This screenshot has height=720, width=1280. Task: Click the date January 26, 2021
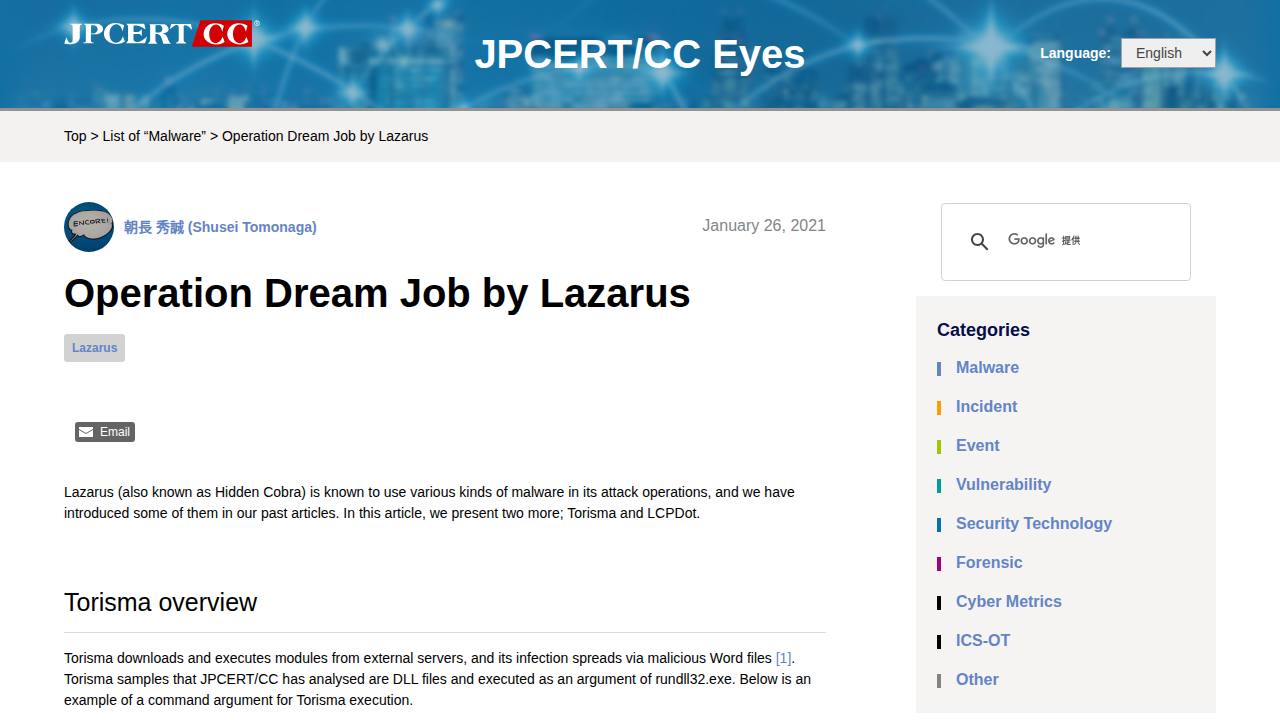pyautogui.click(x=764, y=226)
